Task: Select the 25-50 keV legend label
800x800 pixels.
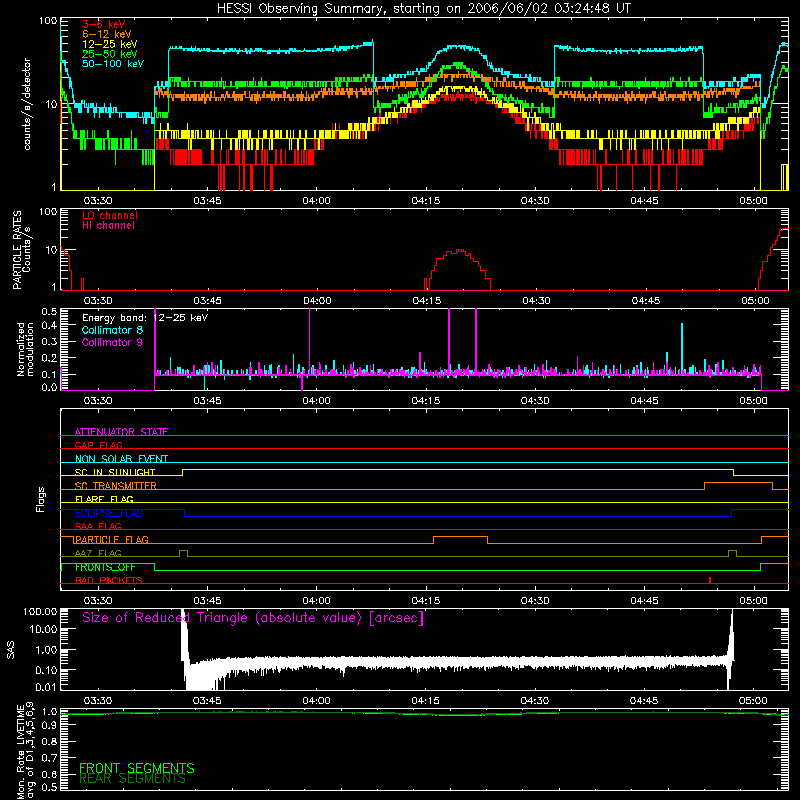Action: tap(110, 54)
